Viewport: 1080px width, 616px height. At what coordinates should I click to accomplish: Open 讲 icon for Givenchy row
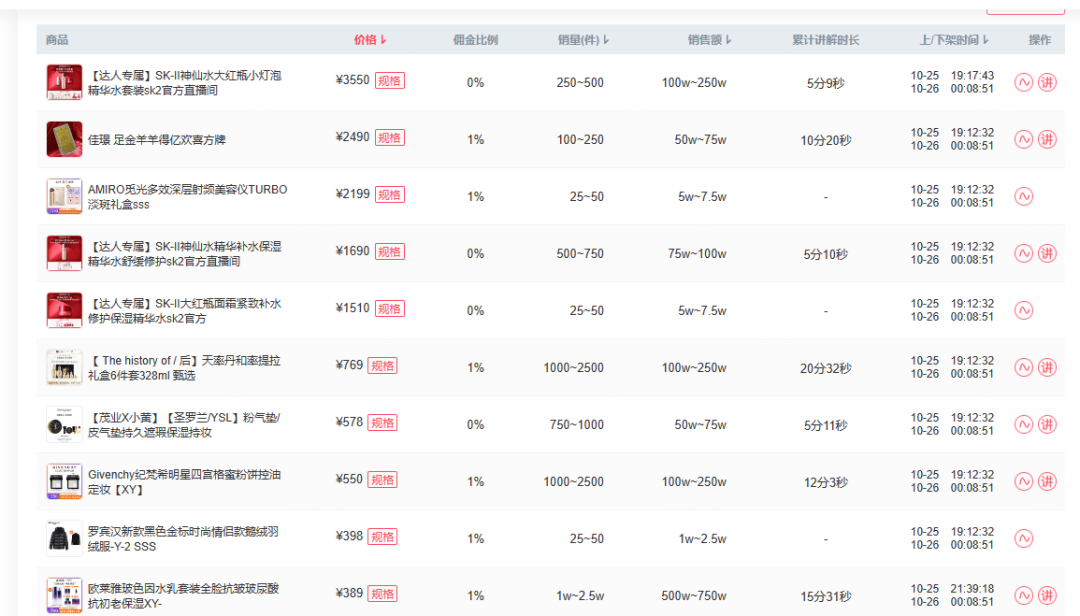1047,482
